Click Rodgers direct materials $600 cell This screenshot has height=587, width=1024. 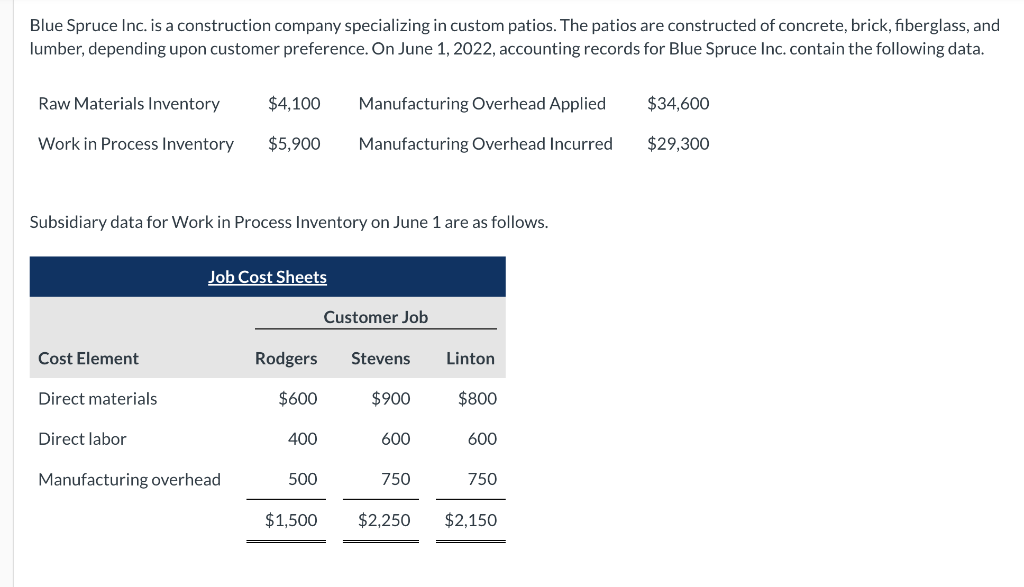pos(298,399)
